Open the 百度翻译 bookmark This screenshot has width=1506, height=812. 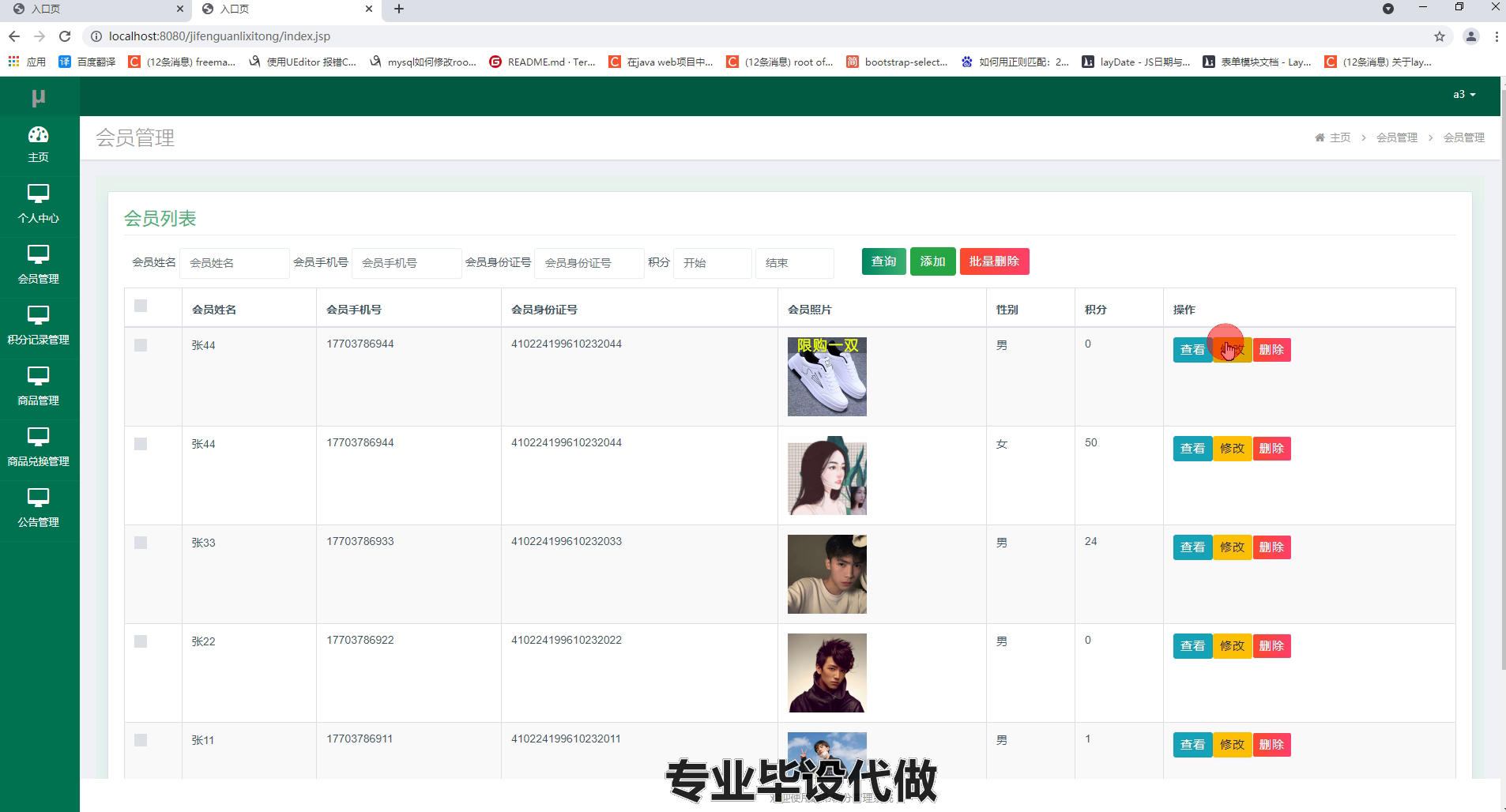tap(87, 62)
